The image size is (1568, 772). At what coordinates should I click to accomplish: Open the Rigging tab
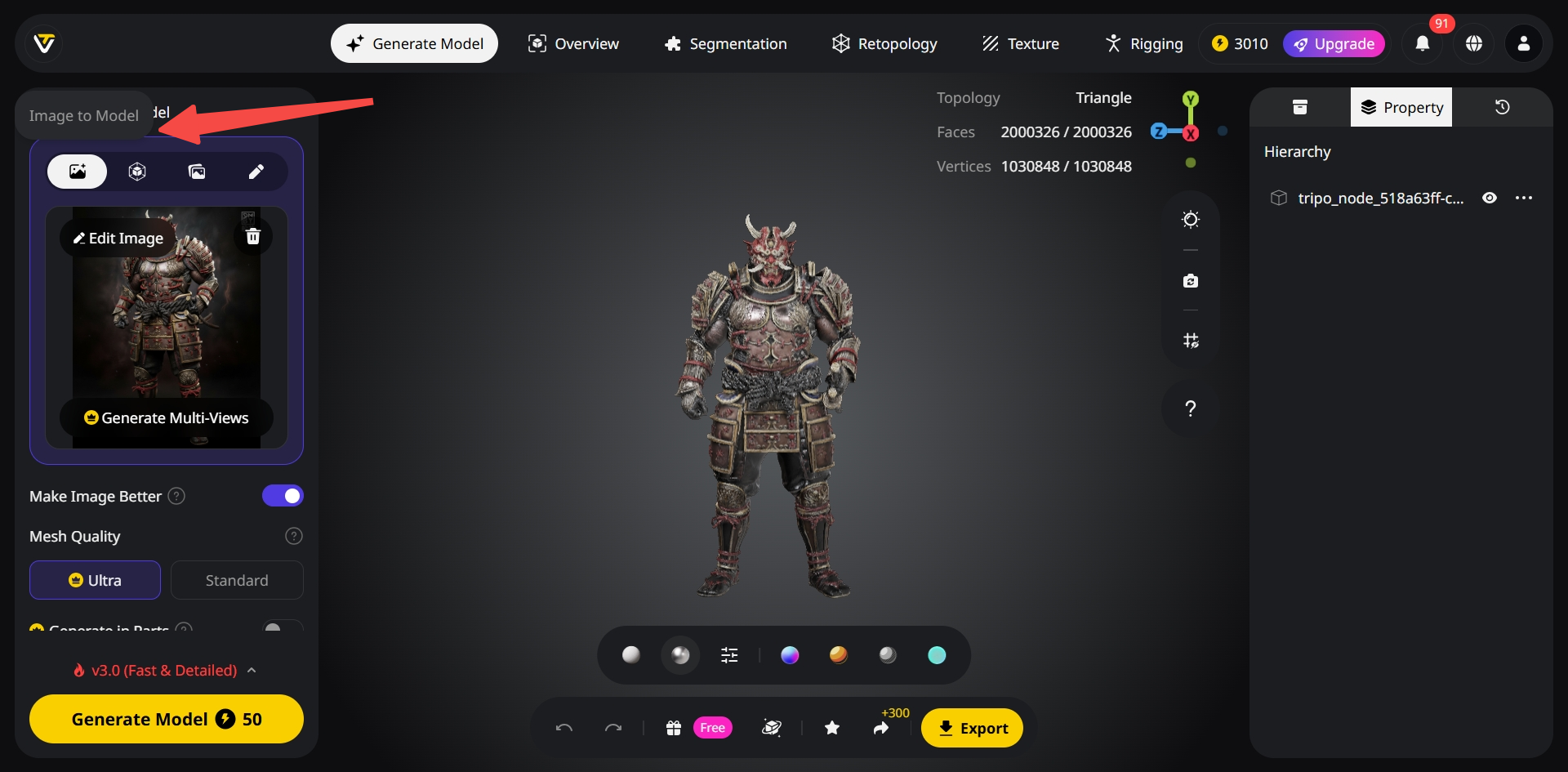pos(1143,44)
